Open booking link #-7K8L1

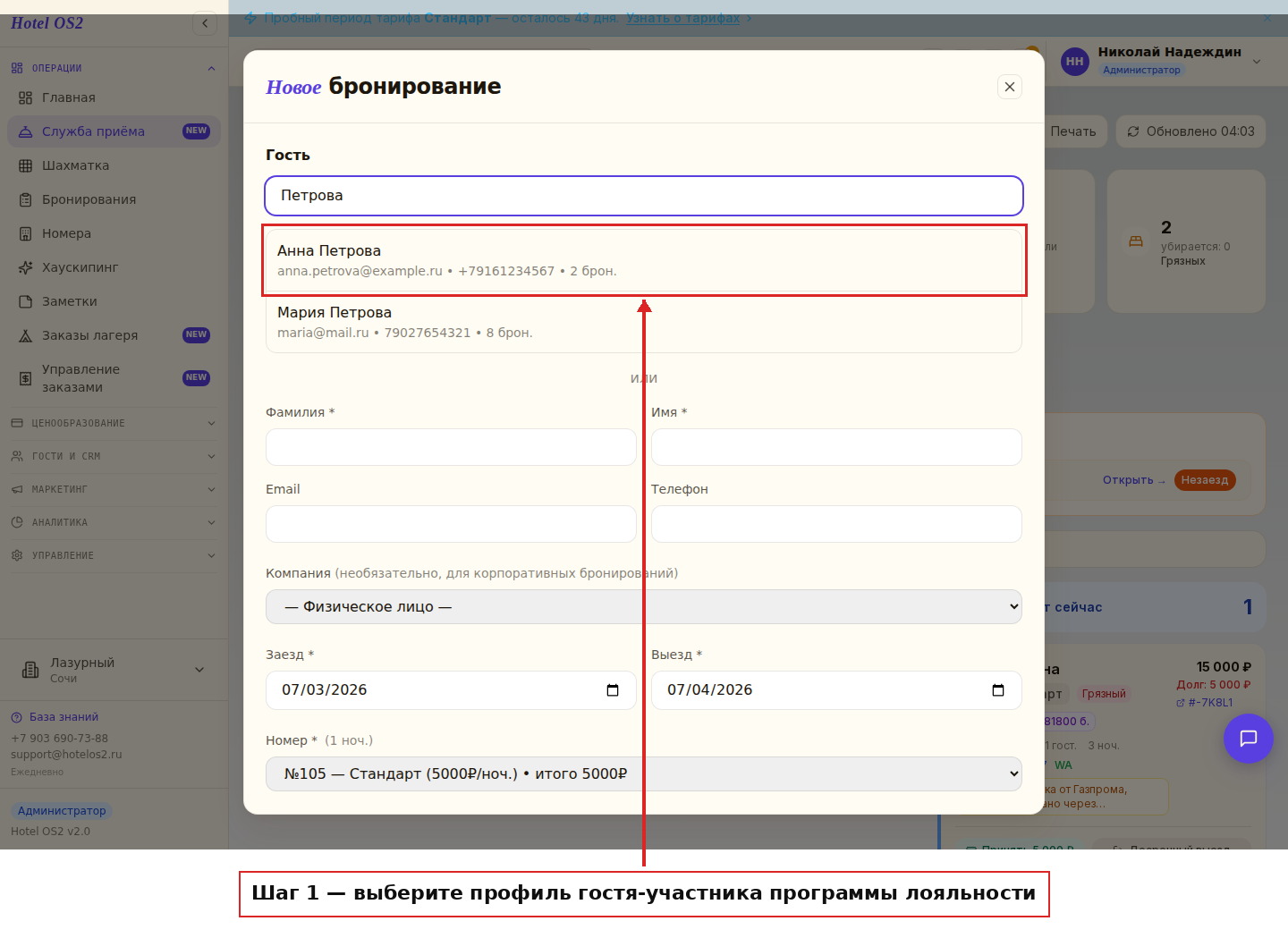1205,703
